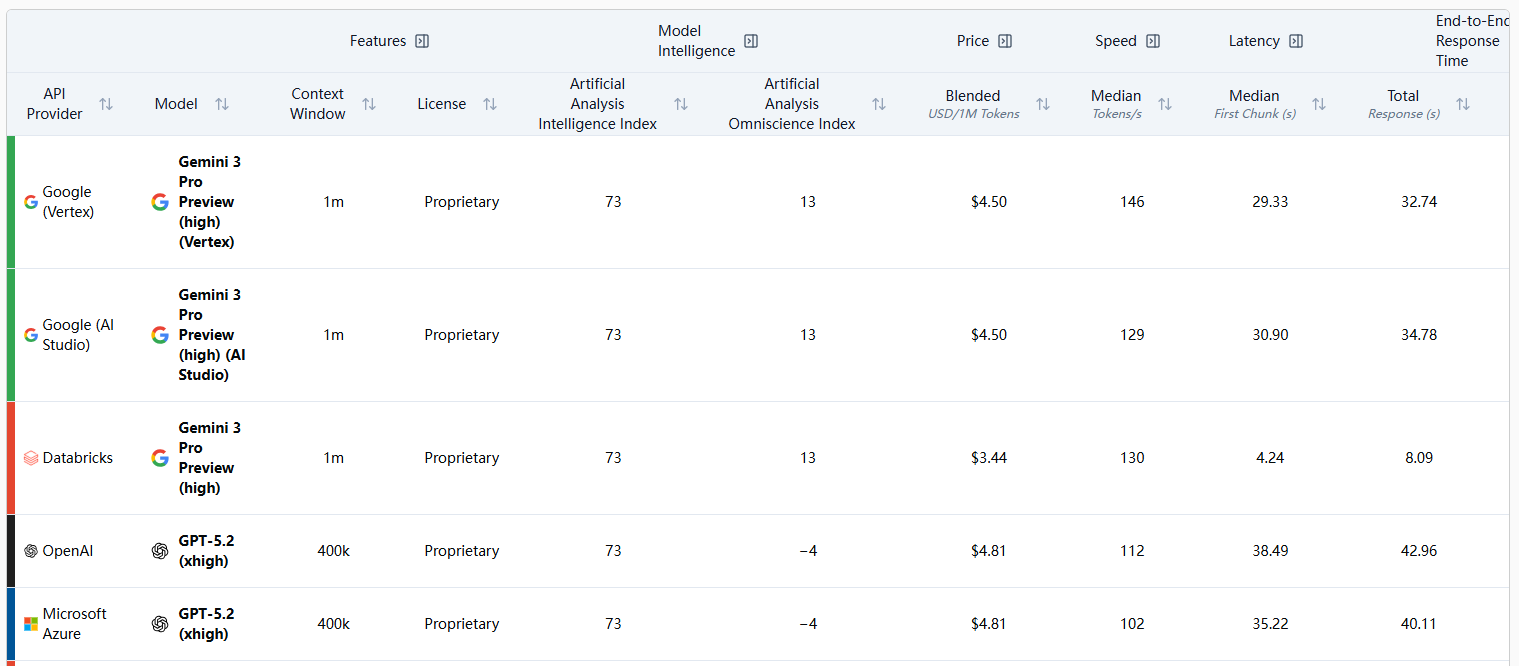Sort by Total Response time arrows
This screenshot has height=666, width=1519.
[1463, 104]
